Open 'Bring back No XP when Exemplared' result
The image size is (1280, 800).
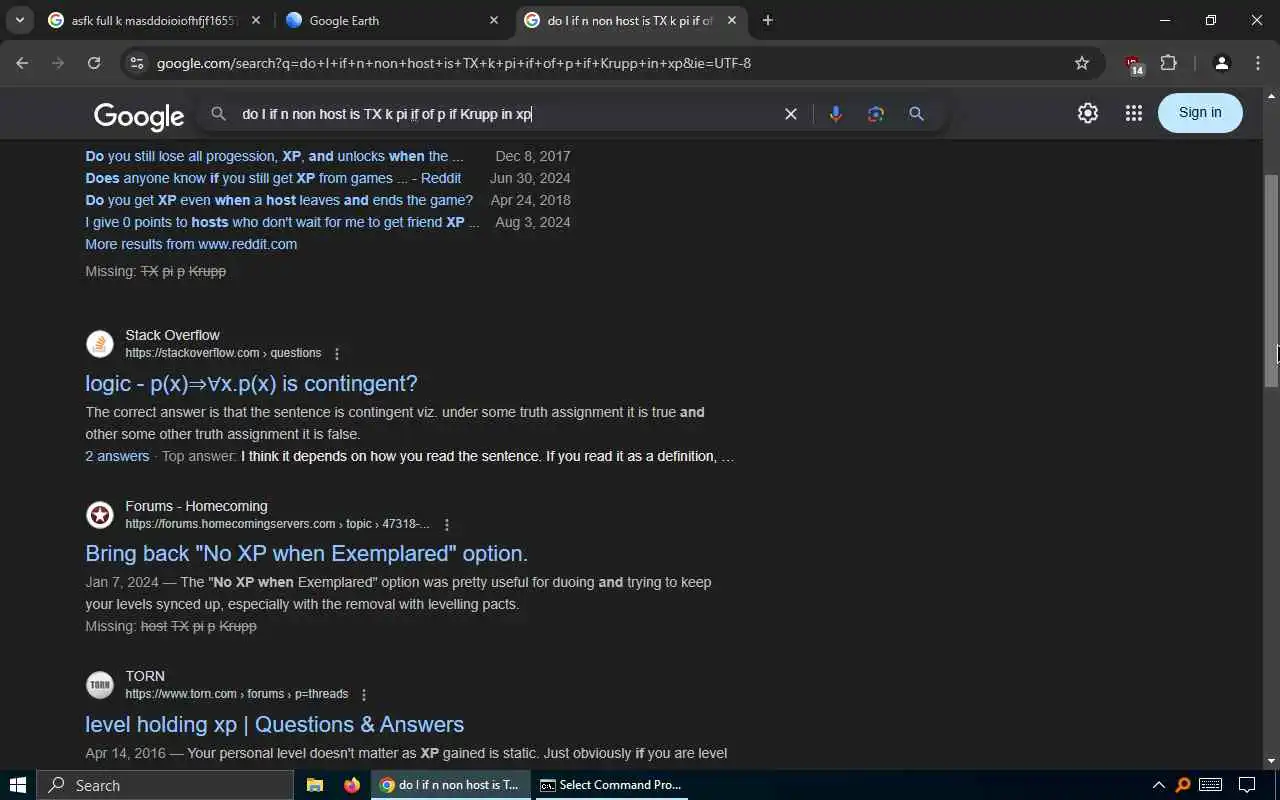(x=306, y=553)
